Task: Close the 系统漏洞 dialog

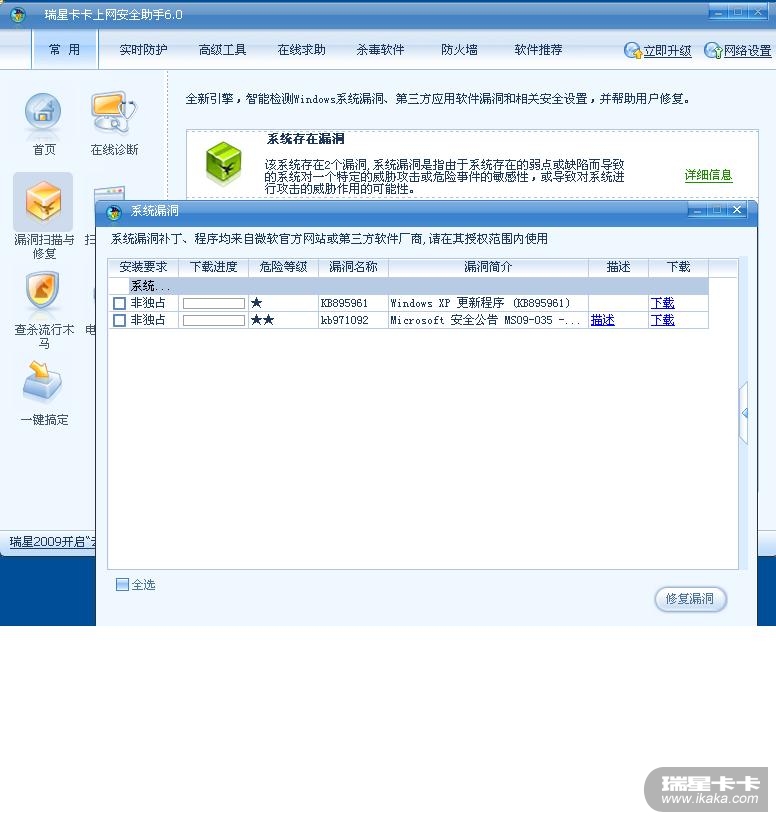Action: coord(737,210)
